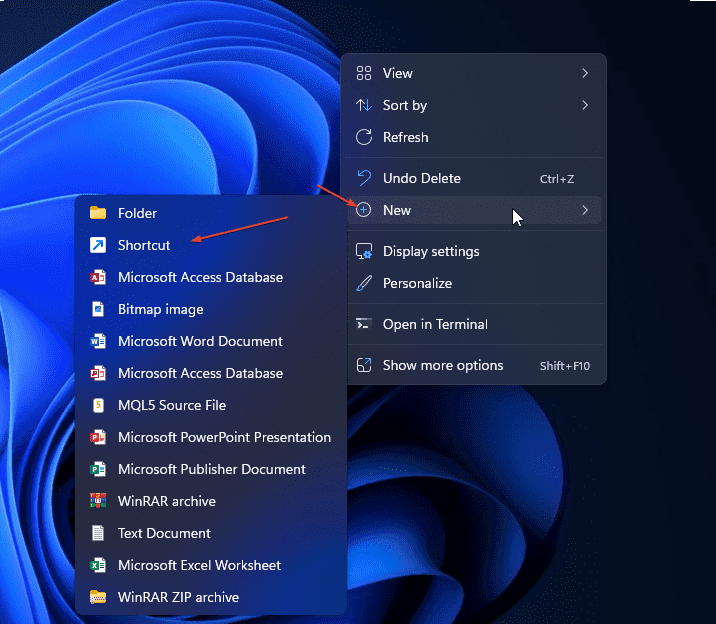
Task: Create a new WinRAR ZIP archive
Action: [x=178, y=597]
